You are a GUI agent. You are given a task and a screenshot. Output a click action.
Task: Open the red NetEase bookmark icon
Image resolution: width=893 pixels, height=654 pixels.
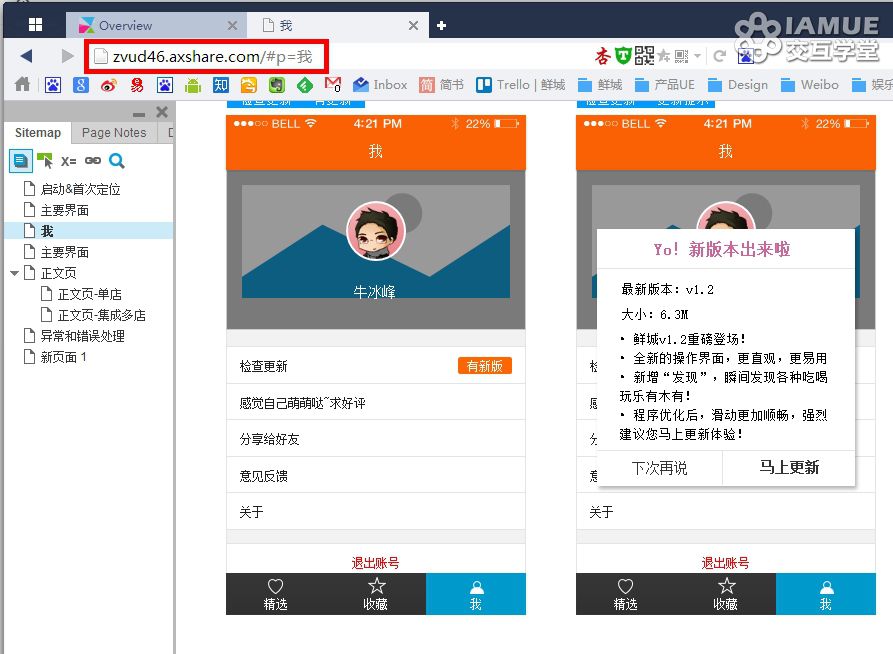(x=137, y=85)
